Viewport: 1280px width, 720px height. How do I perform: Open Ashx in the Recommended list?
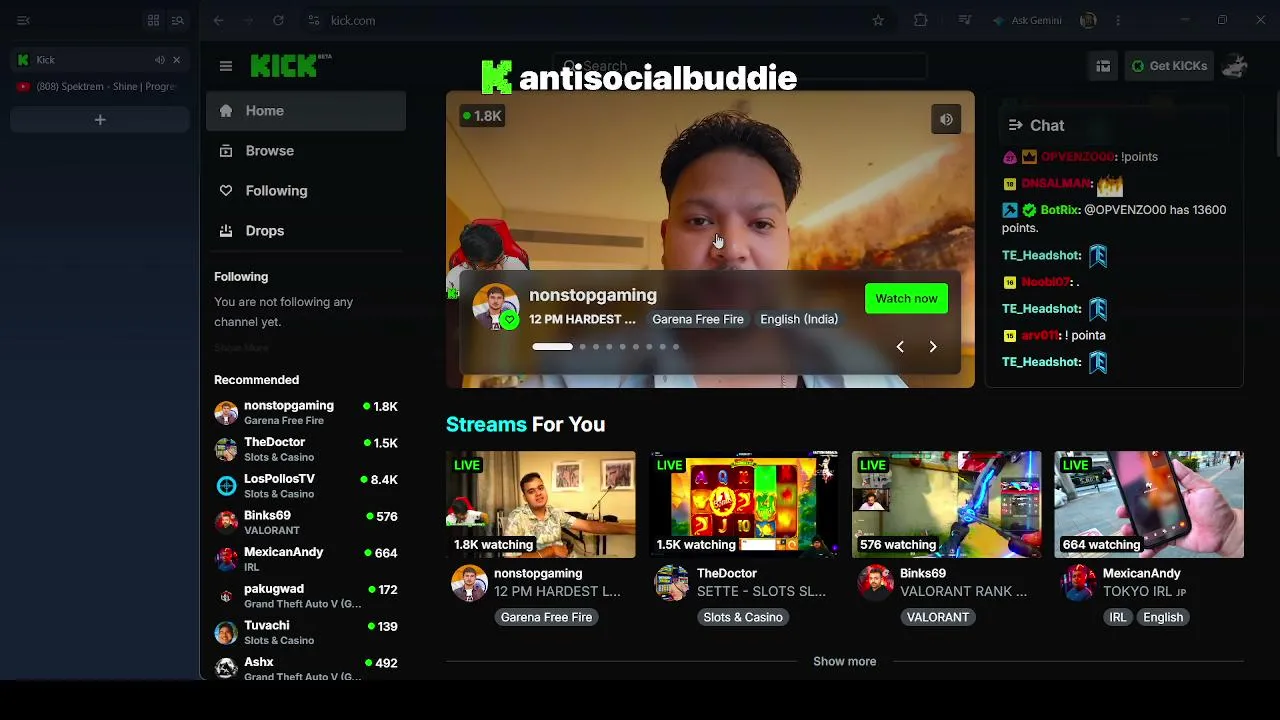(306, 668)
